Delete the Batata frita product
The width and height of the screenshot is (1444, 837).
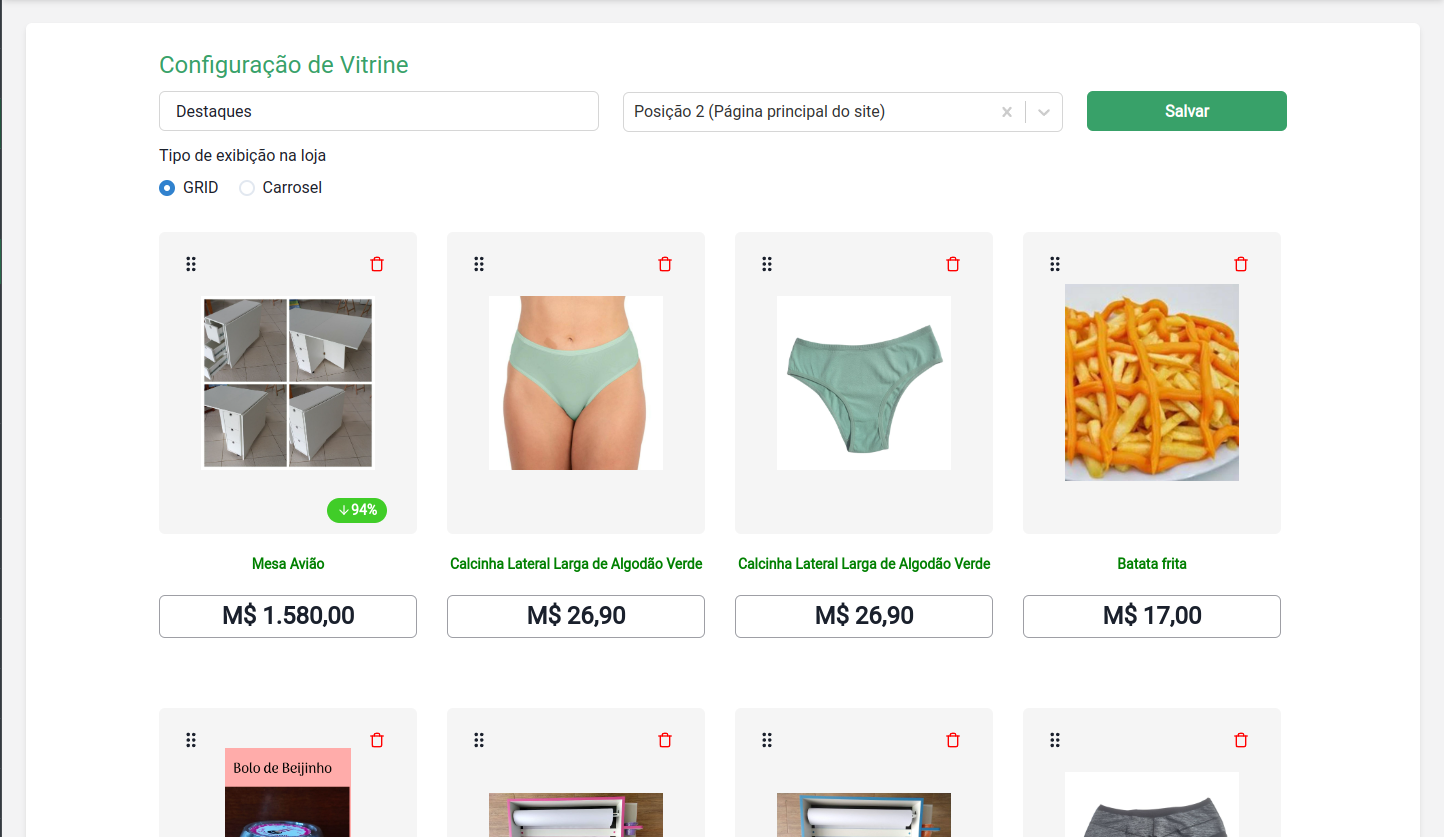coord(1240,263)
